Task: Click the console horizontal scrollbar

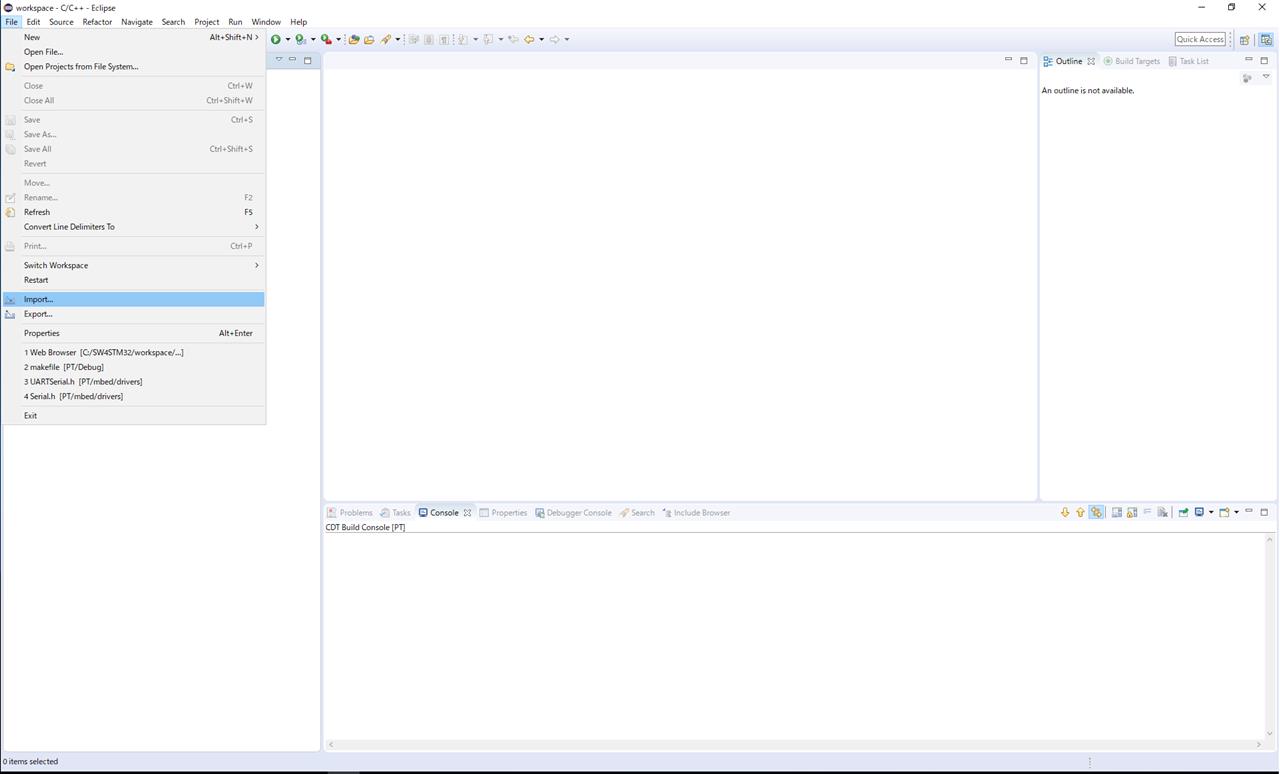Action: (x=795, y=744)
